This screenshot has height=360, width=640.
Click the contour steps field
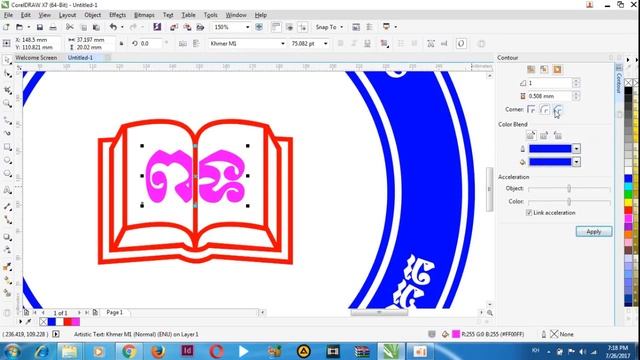[x=549, y=83]
